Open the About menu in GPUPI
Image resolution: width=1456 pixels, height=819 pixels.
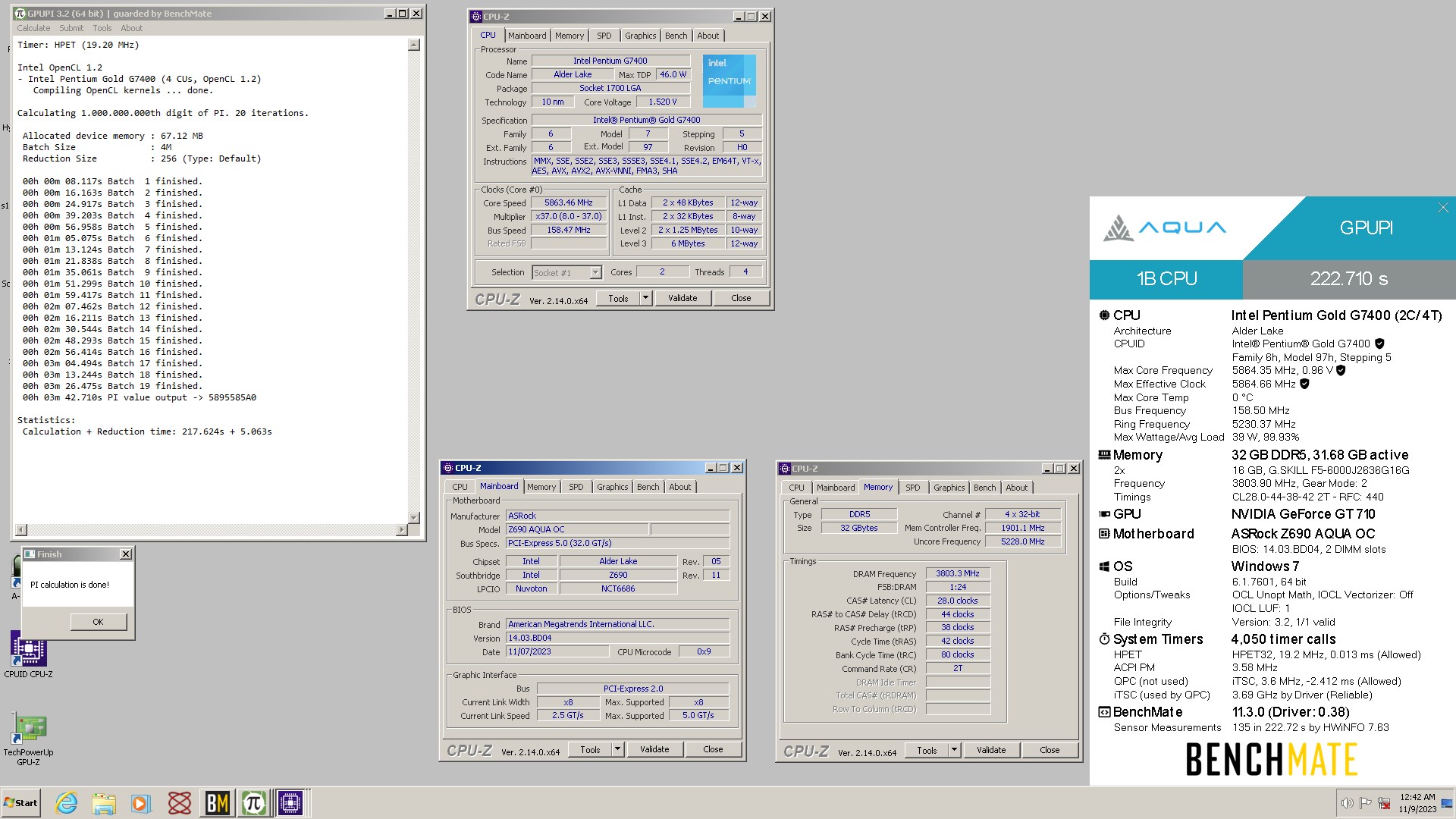click(x=131, y=28)
